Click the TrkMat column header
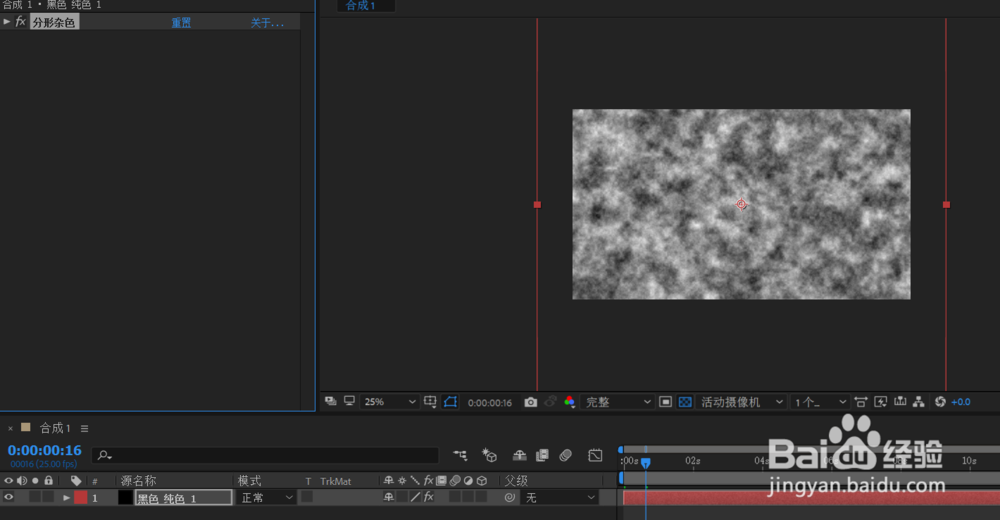Image resolution: width=1000 pixels, height=520 pixels. 335,481
